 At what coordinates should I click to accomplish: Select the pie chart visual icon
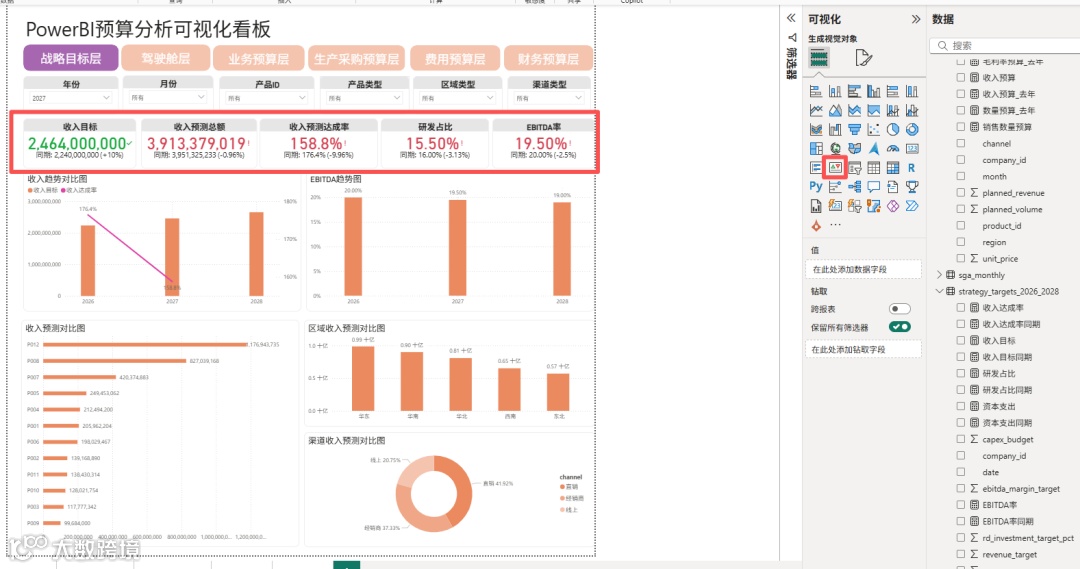point(893,129)
